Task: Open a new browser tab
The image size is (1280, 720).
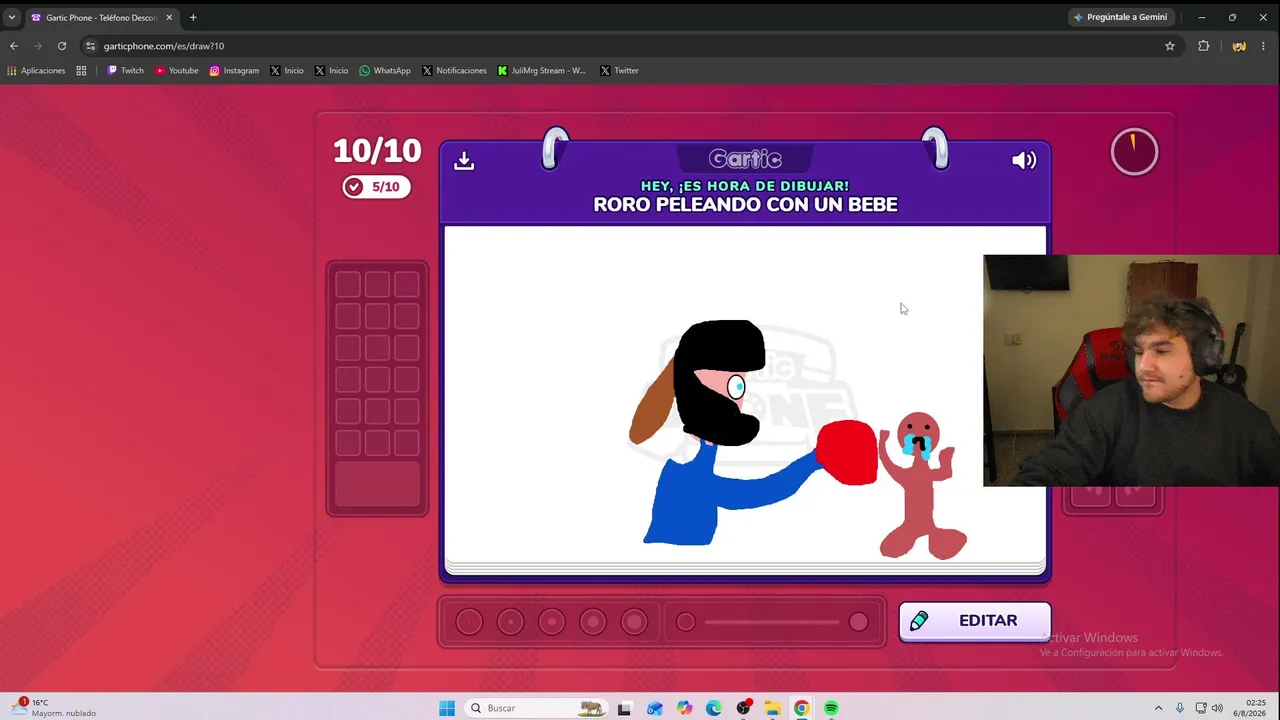Action: (193, 17)
